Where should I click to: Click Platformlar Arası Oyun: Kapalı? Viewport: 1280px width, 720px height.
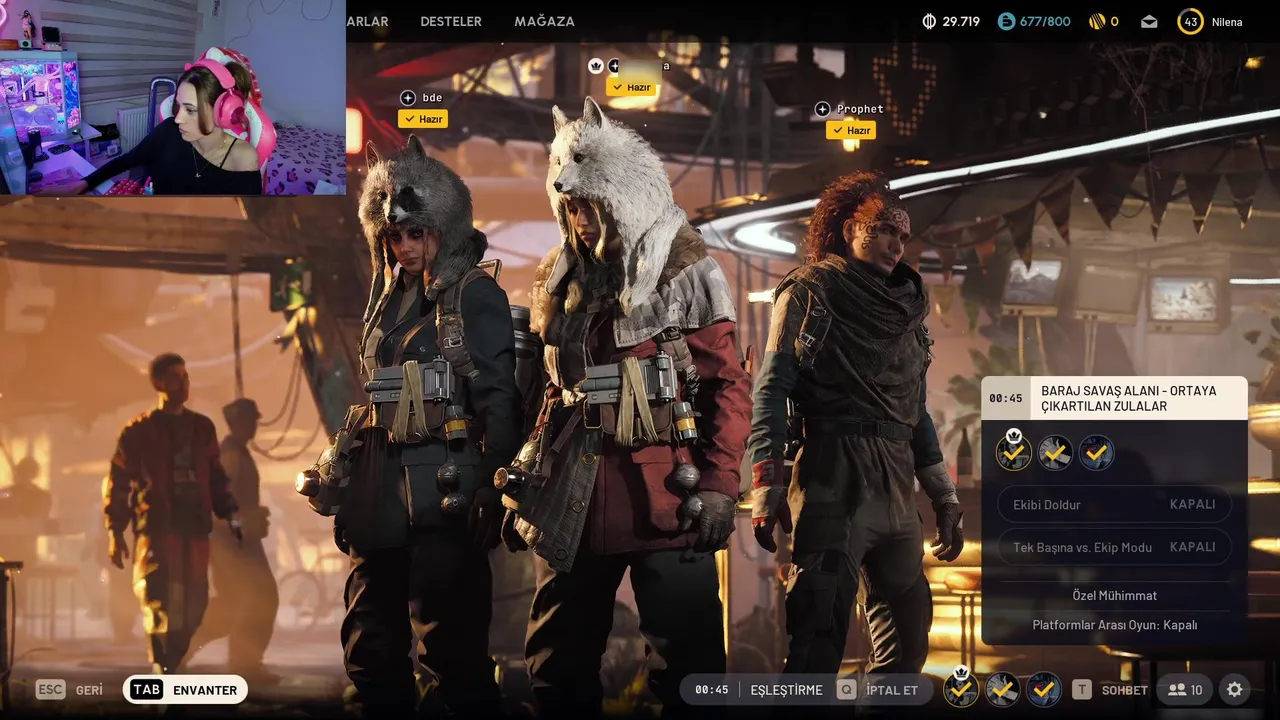[x=1115, y=625]
